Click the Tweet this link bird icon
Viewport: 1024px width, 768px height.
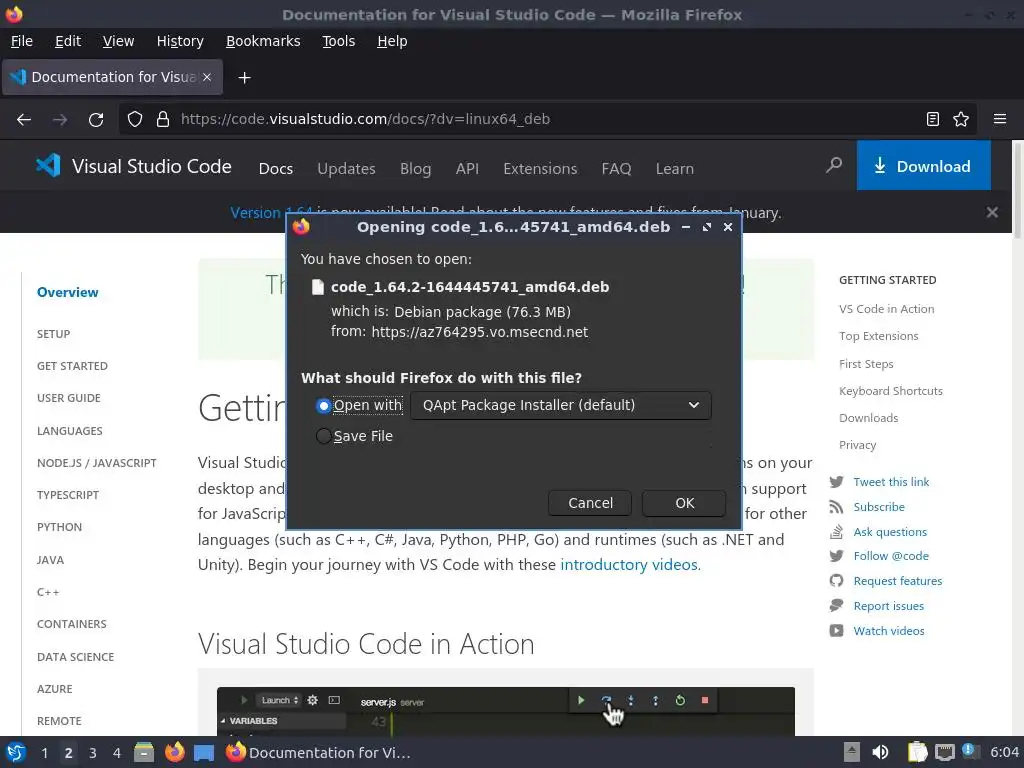[837, 482]
